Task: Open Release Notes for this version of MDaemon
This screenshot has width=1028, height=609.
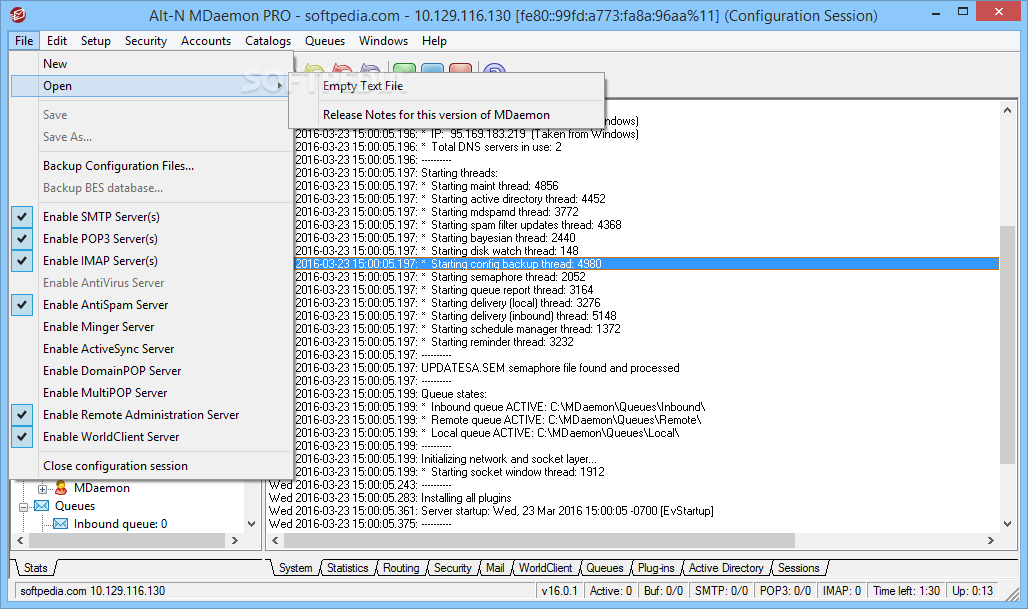Action: [446, 115]
